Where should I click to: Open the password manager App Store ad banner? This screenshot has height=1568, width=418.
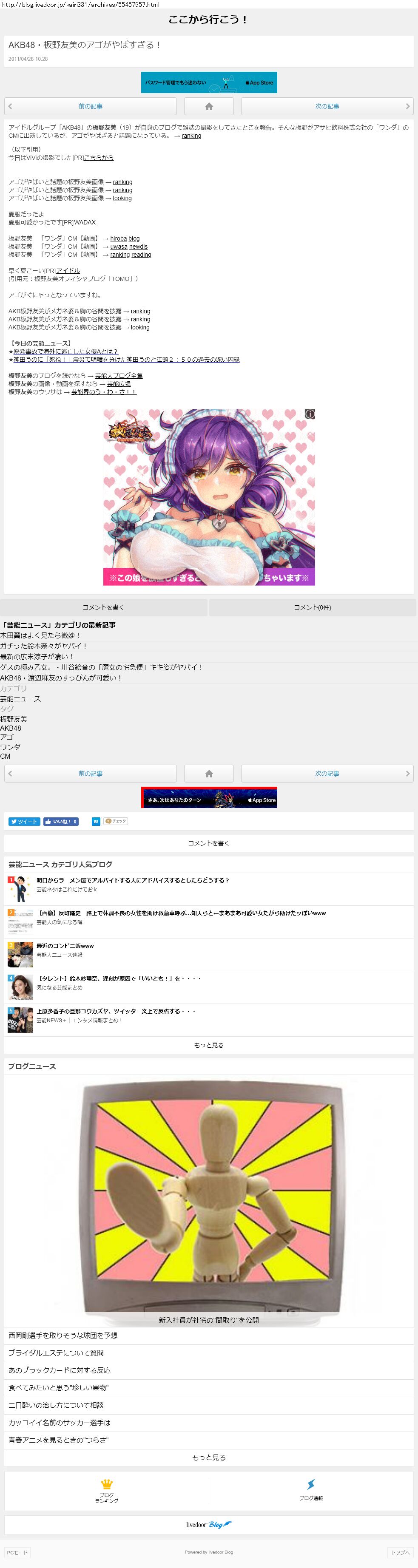tap(209, 82)
